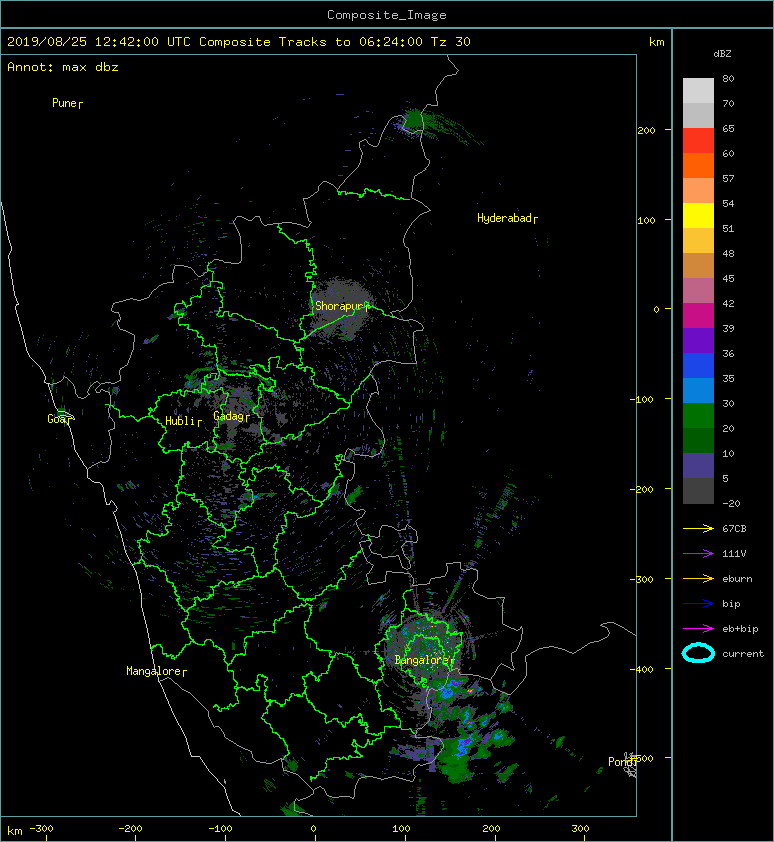Click the Mangalore city label
This screenshot has height=842, width=774.
click(x=156, y=671)
